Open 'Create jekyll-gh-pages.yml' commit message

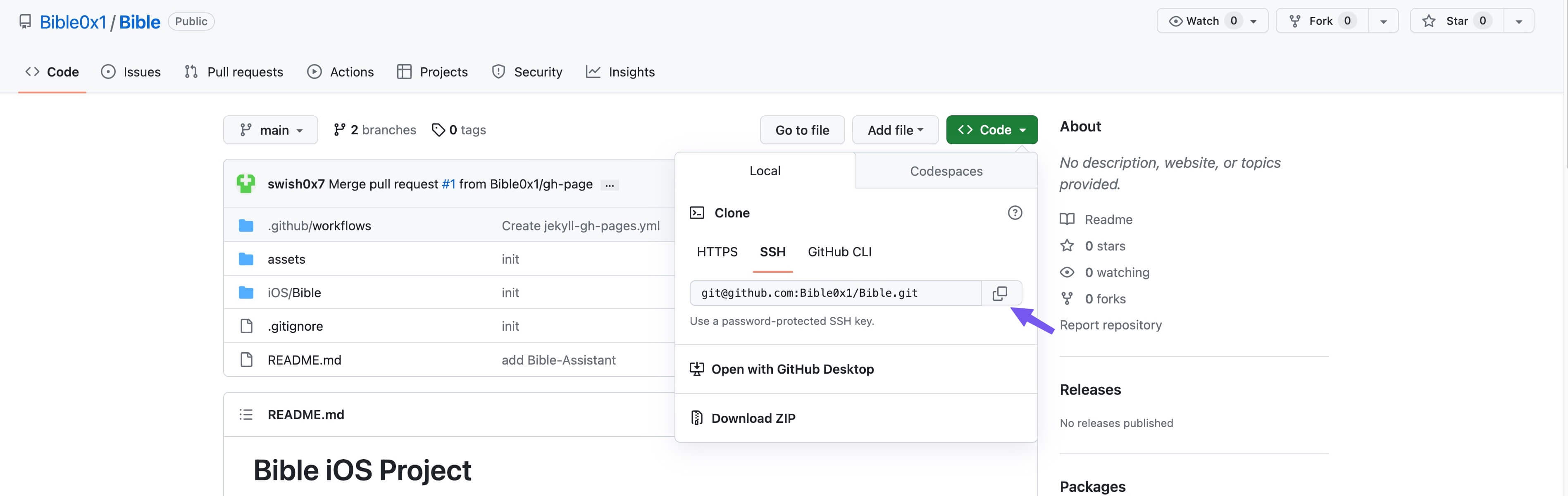[581, 226]
